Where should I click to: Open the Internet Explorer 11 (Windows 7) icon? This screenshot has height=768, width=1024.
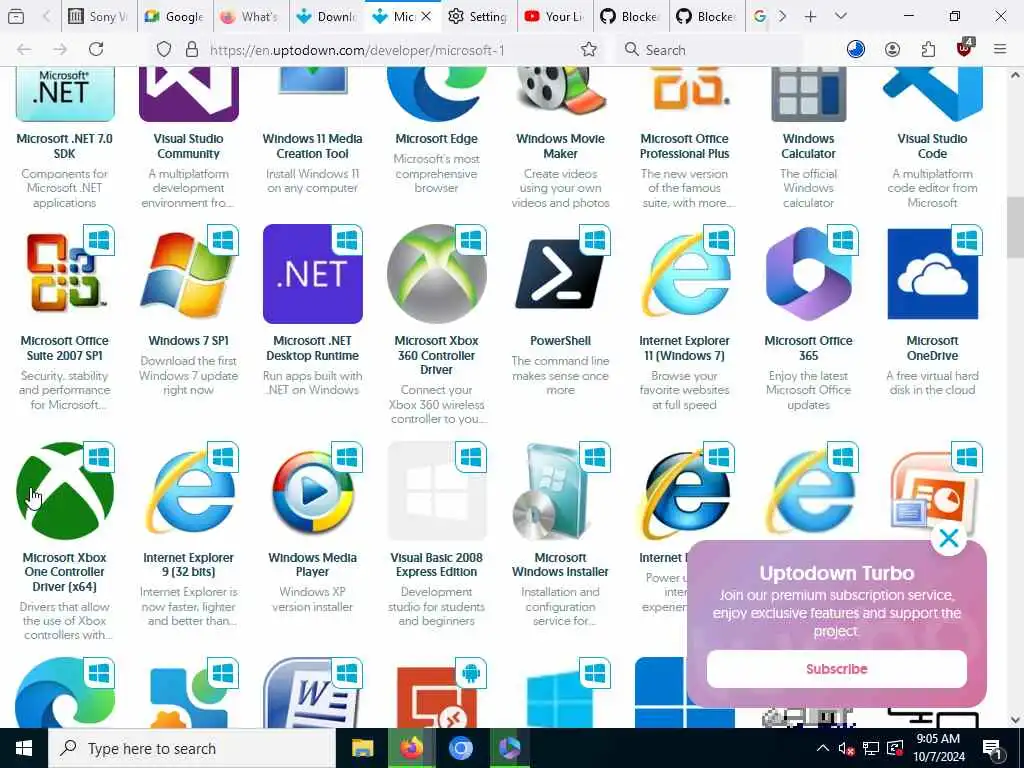coord(684,274)
